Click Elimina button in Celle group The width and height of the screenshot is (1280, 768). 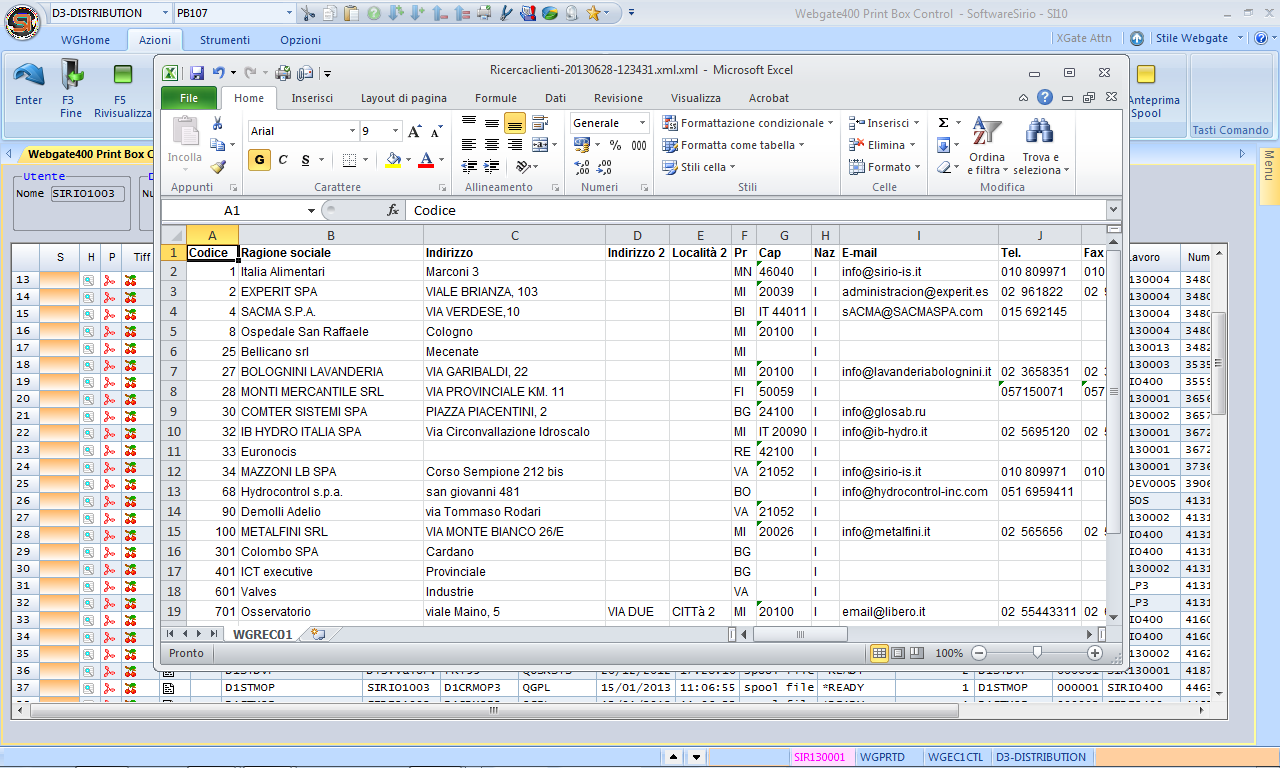[x=881, y=145]
